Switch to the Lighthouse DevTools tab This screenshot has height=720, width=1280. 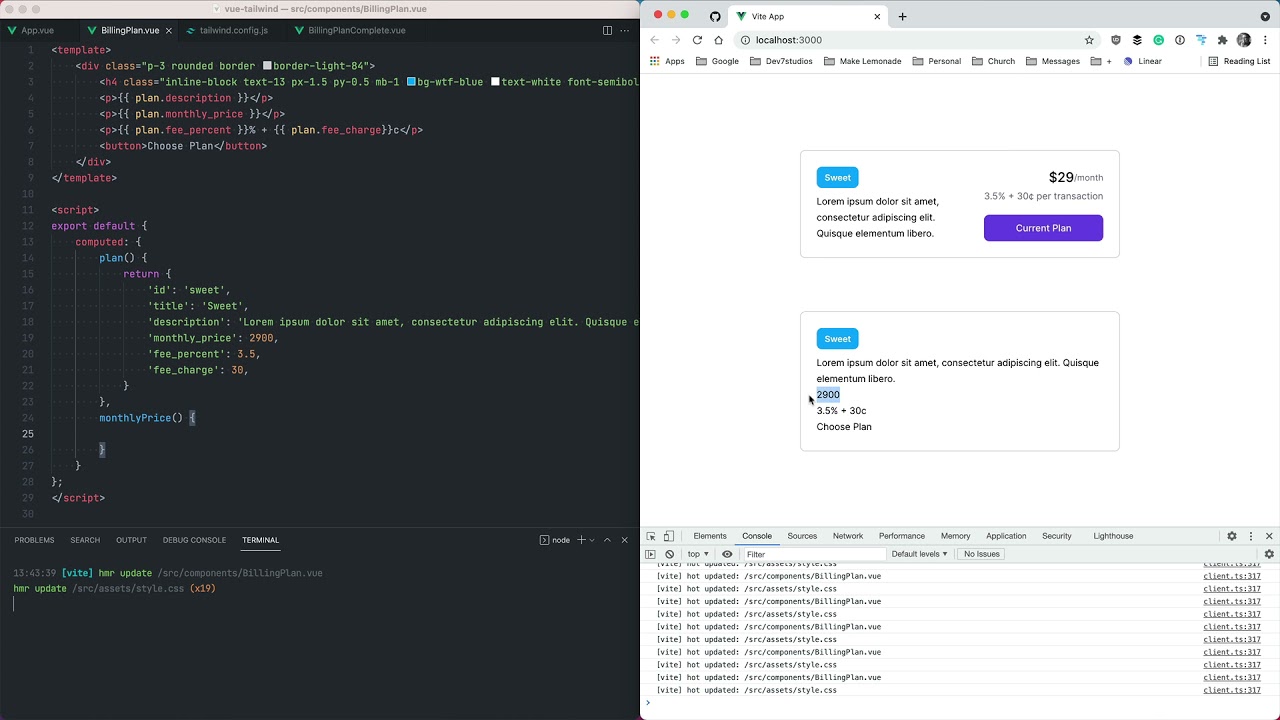(x=1113, y=536)
